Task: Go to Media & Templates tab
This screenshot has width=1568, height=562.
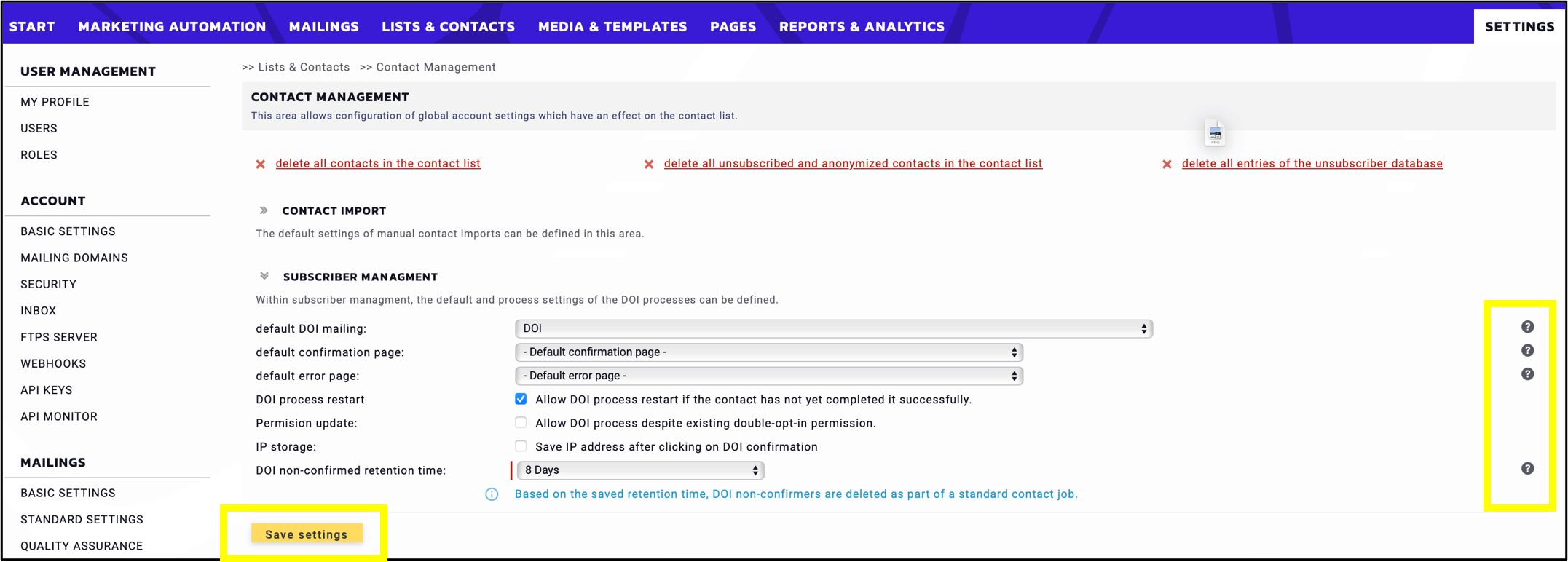Action: [612, 26]
